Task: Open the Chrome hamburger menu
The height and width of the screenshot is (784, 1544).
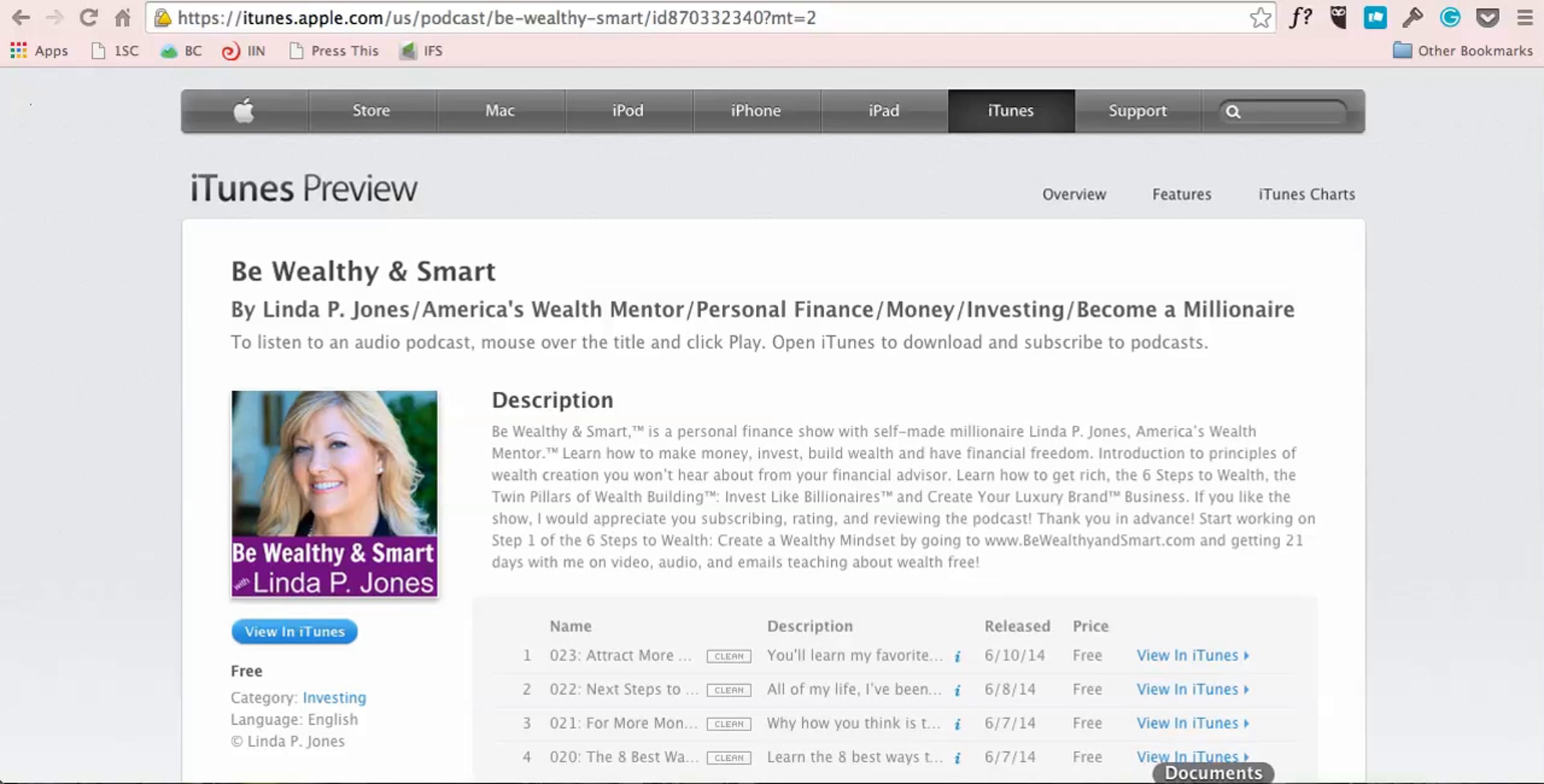Action: click(1525, 17)
